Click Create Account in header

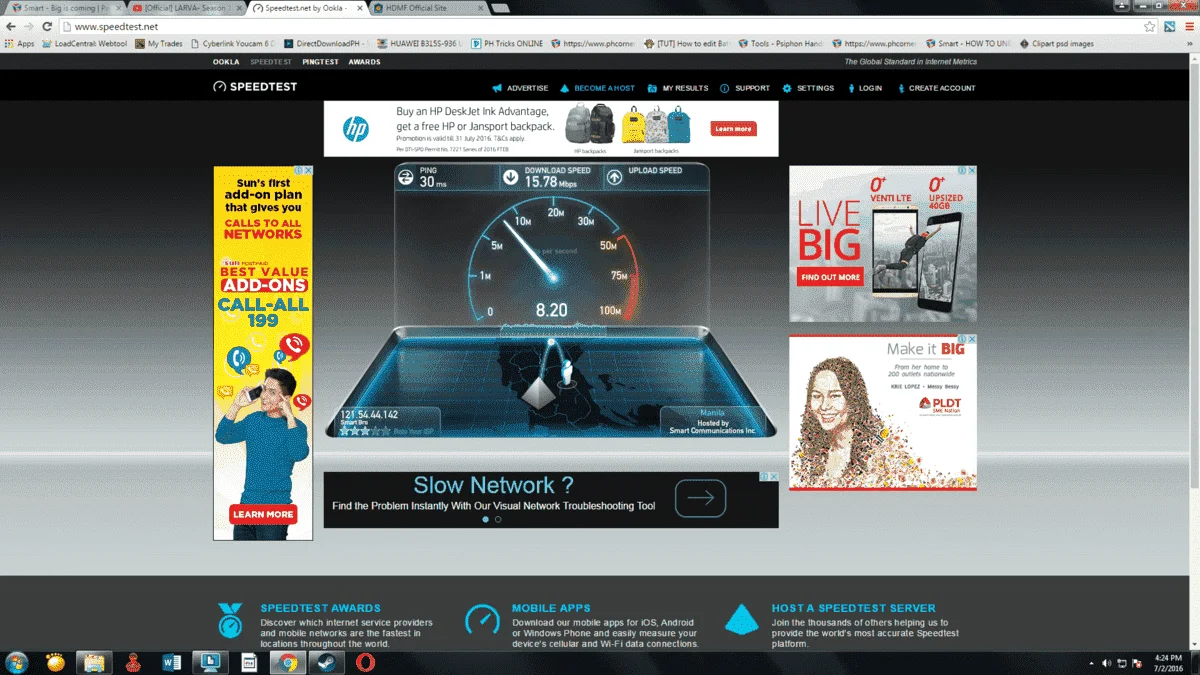935,88
